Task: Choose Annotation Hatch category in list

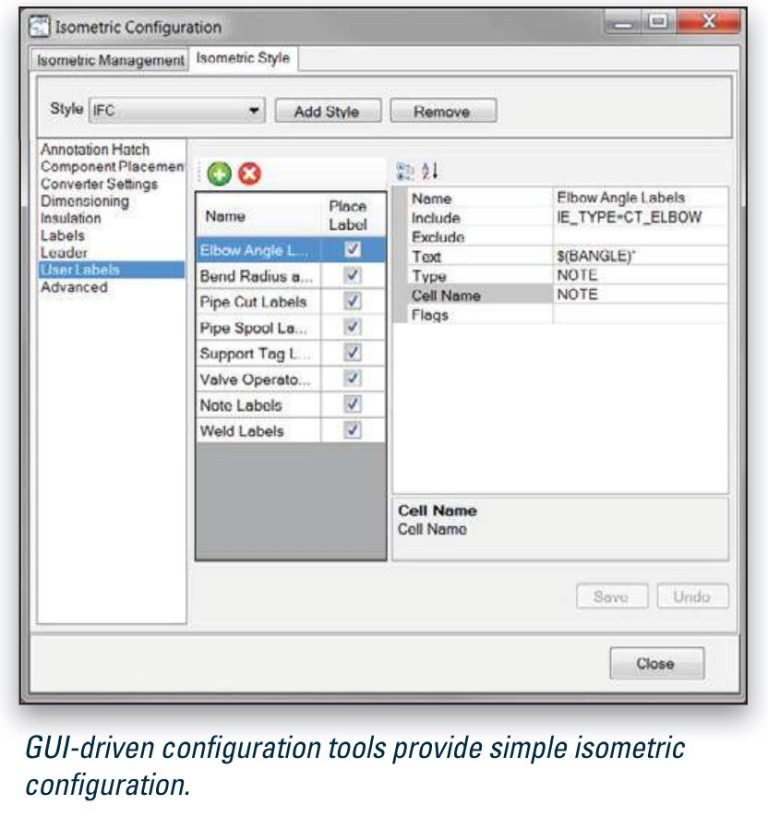Action: tap(94, 150)
